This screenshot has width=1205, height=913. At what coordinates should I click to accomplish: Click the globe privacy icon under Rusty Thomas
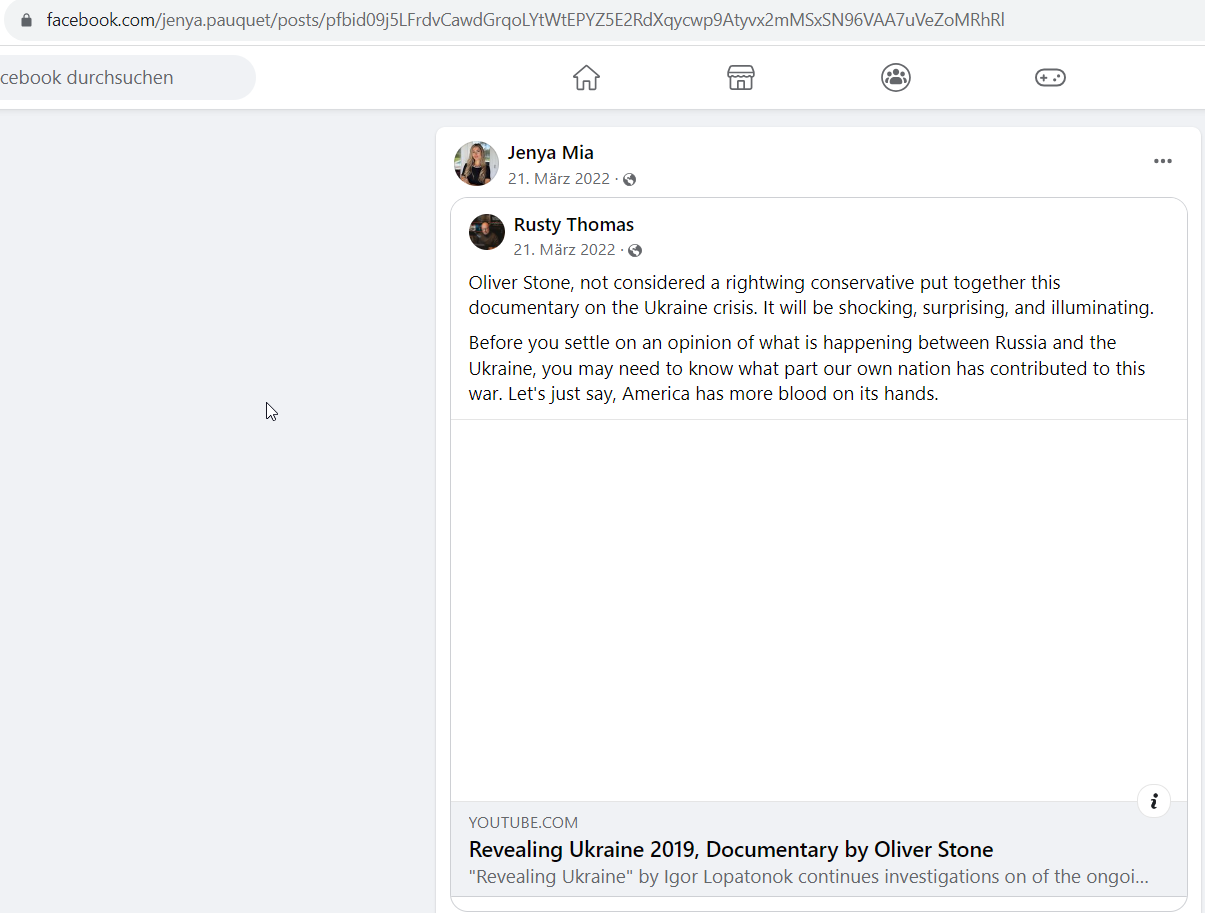click(635, 250)
